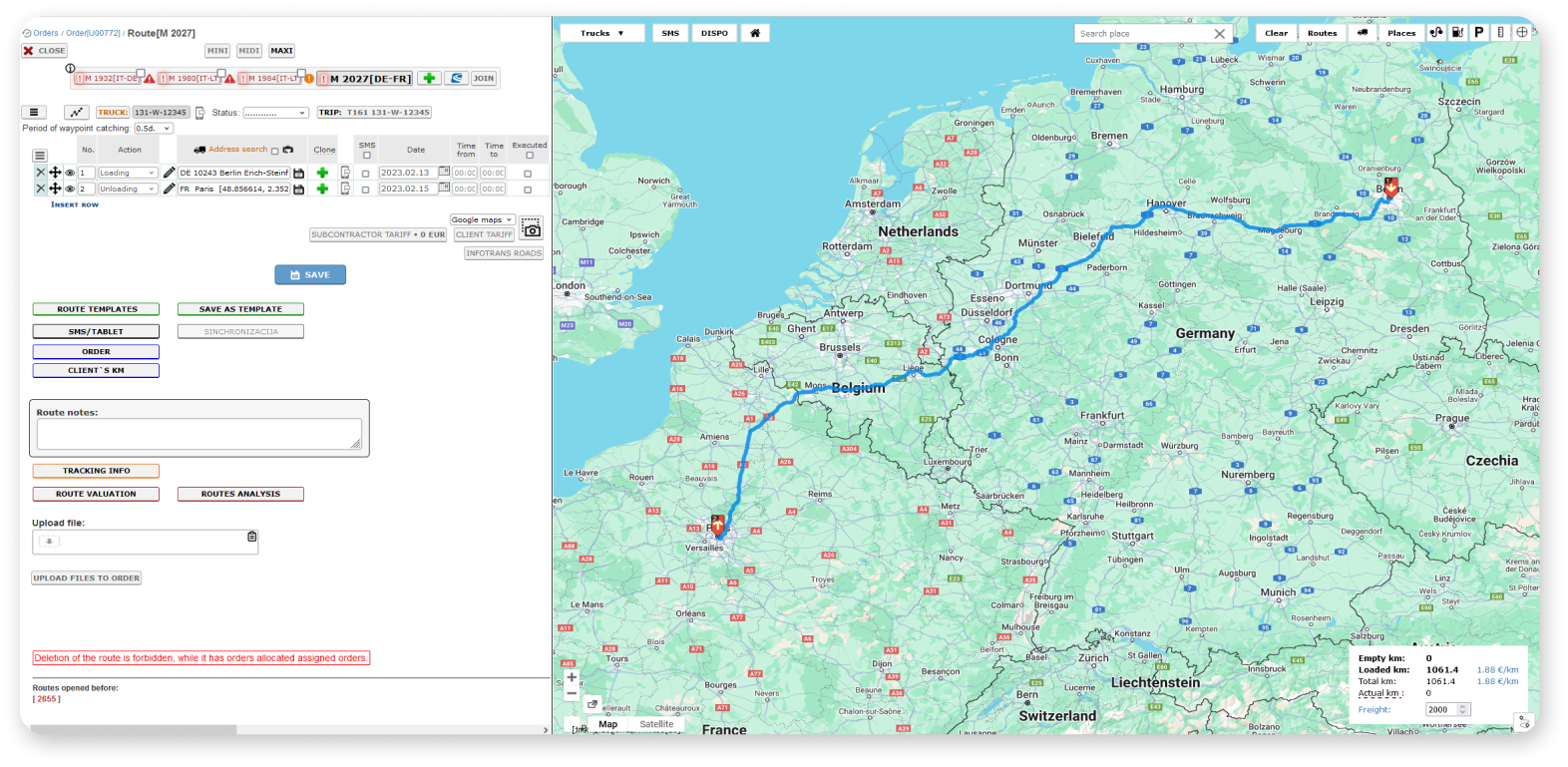Mark the Unloading row as Executed

pyautogui.click(x=528, y=190)
